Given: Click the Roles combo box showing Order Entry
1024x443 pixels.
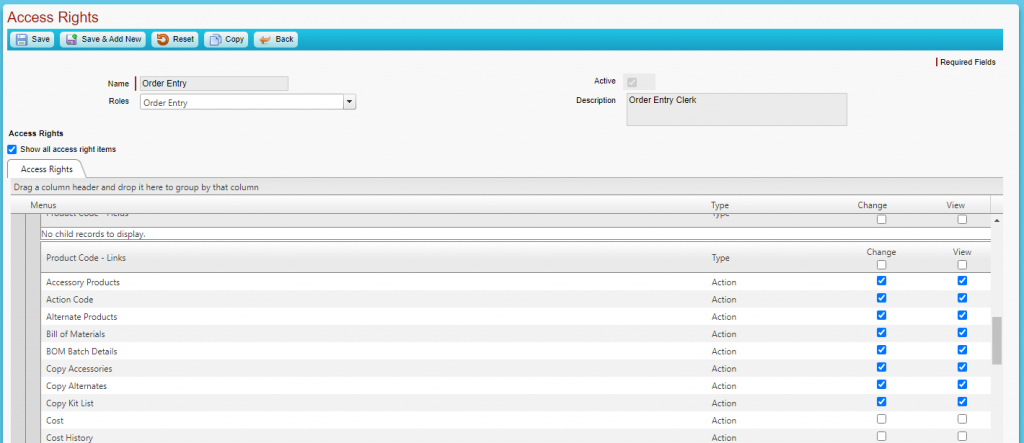Looking at the screenshot, I should click(248, 102).
